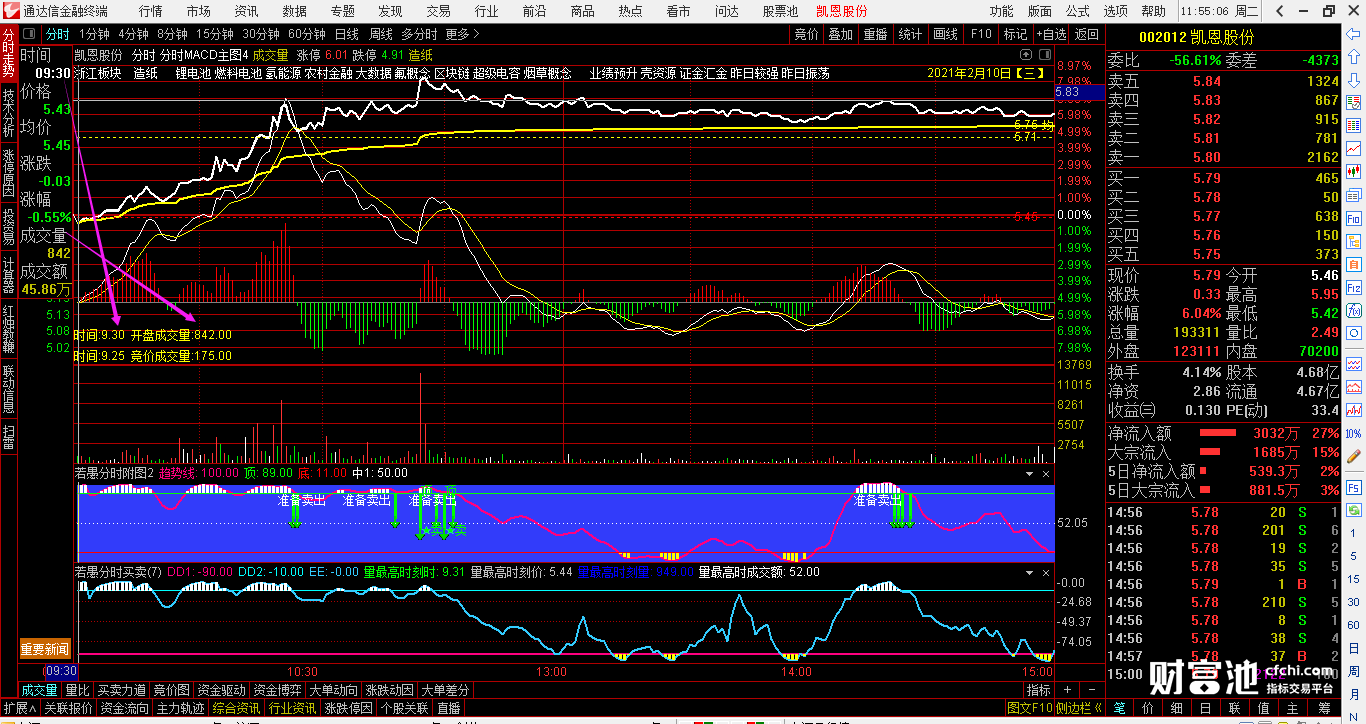Open the 行情 menu
This screenshot has width=1366, height=724.
coord(151,11)
